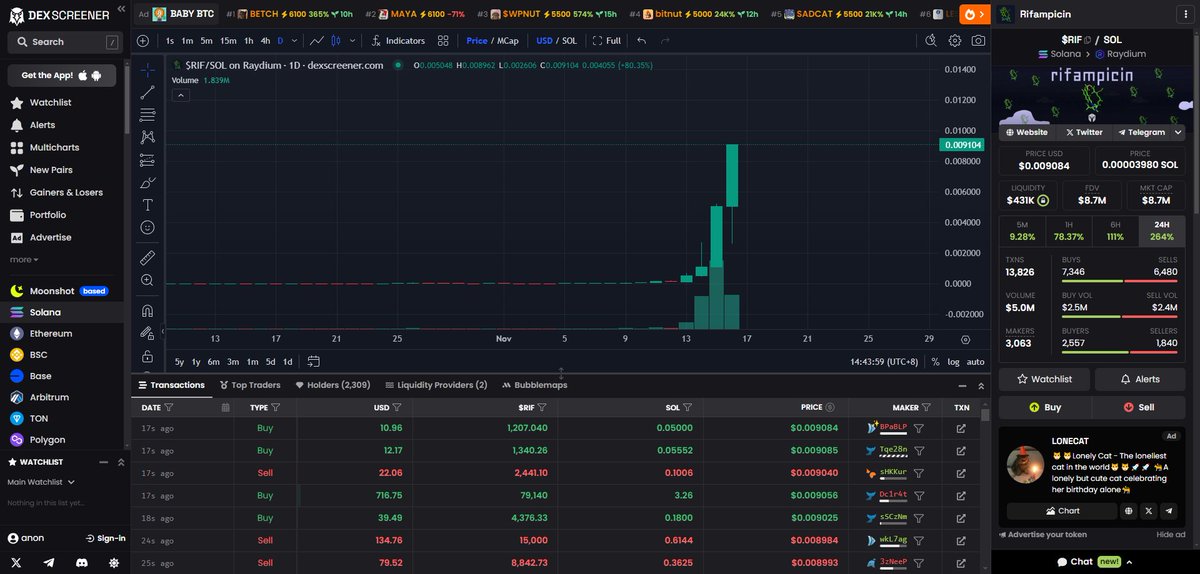
Task: Switch chart denomination to SOL
Action: tap(569, 41)
